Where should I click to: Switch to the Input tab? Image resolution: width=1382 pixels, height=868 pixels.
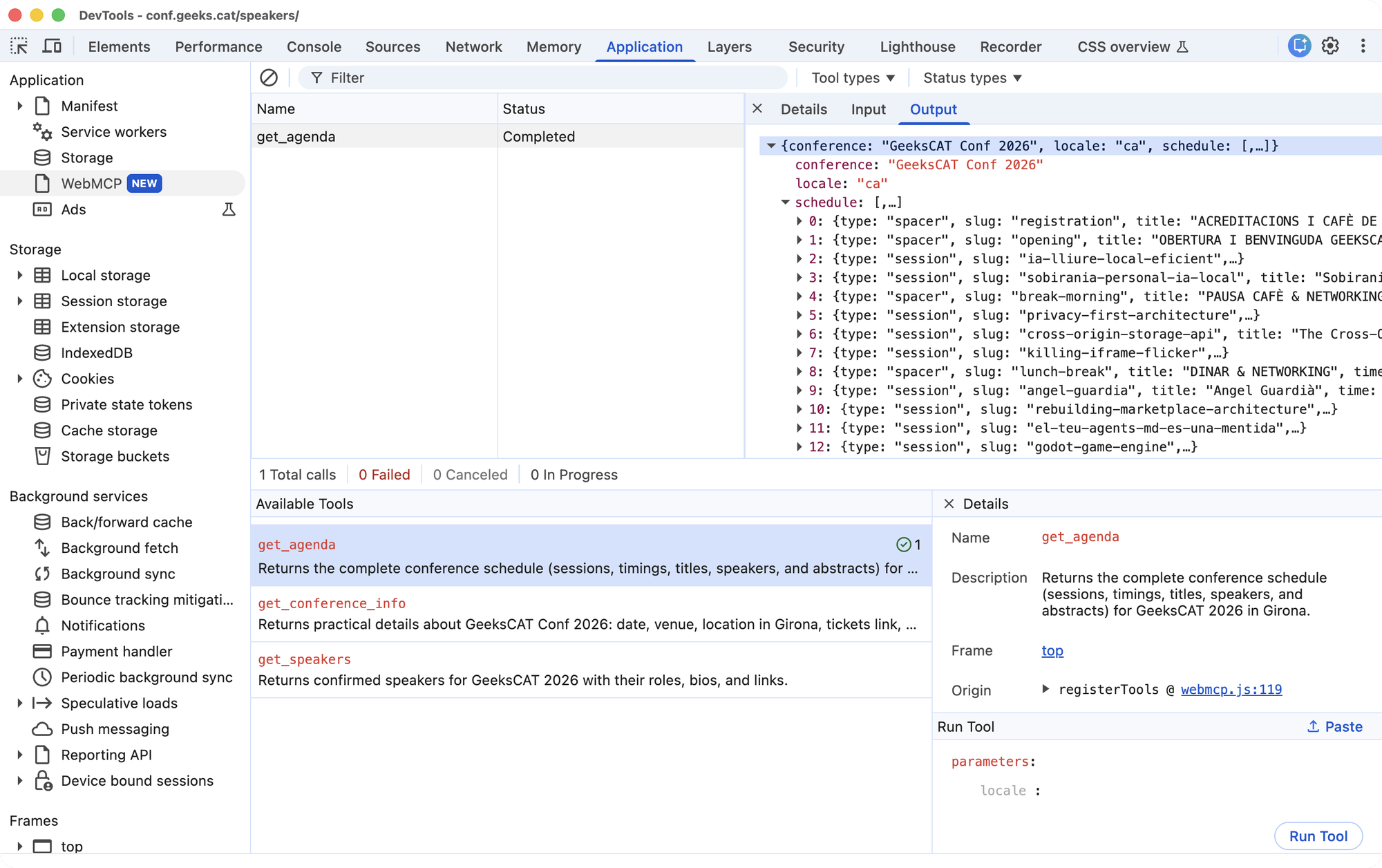coord(868,109)
